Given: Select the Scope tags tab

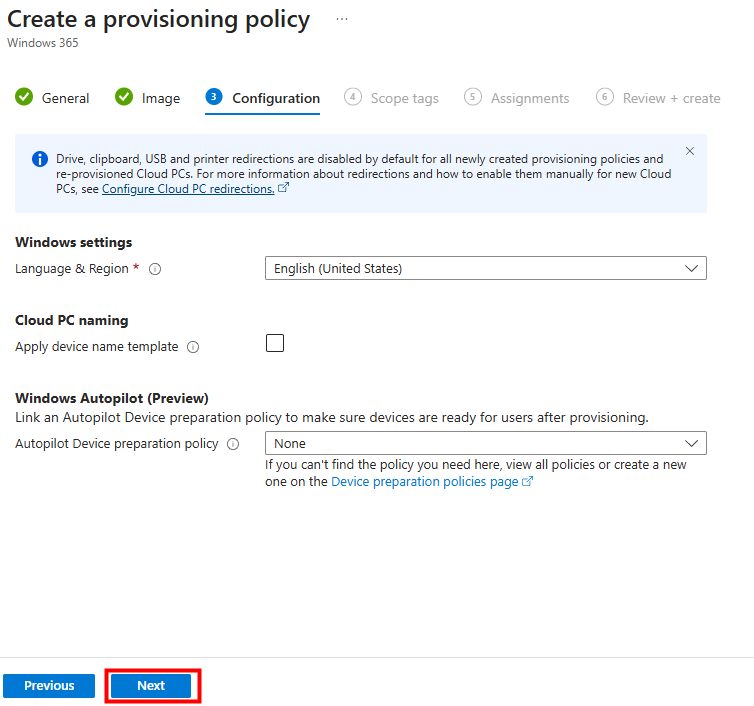Looking at the screenshot, I should (x=404, y=98).
